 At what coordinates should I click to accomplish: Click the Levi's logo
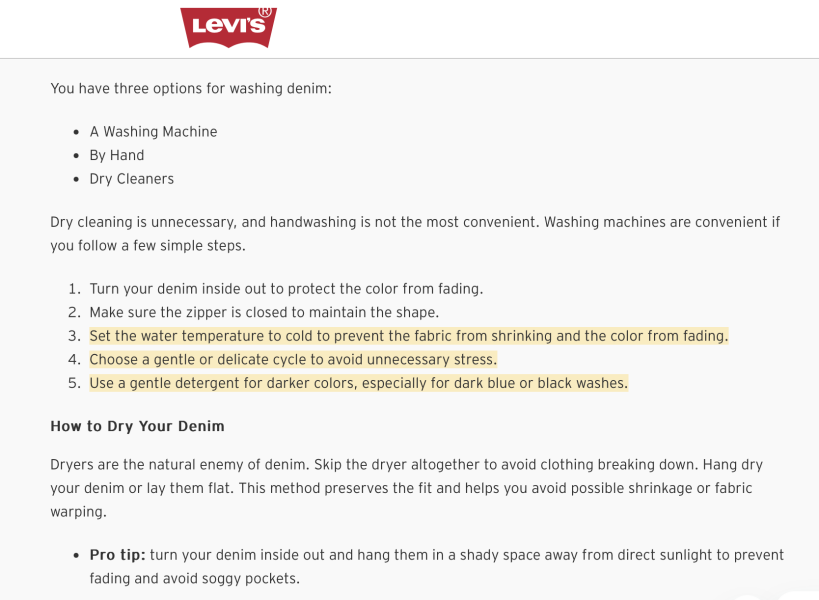[228, 27]
